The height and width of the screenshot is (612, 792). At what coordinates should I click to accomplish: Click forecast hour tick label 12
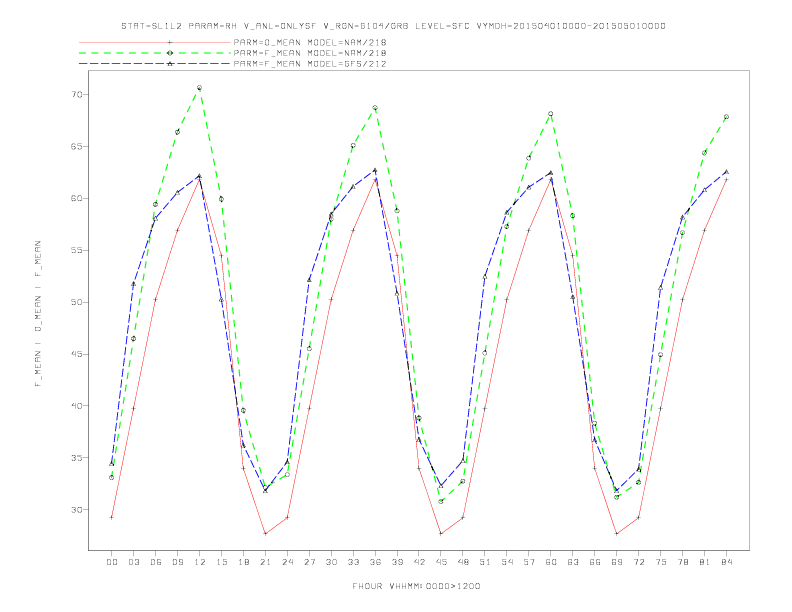coord(200,562)
